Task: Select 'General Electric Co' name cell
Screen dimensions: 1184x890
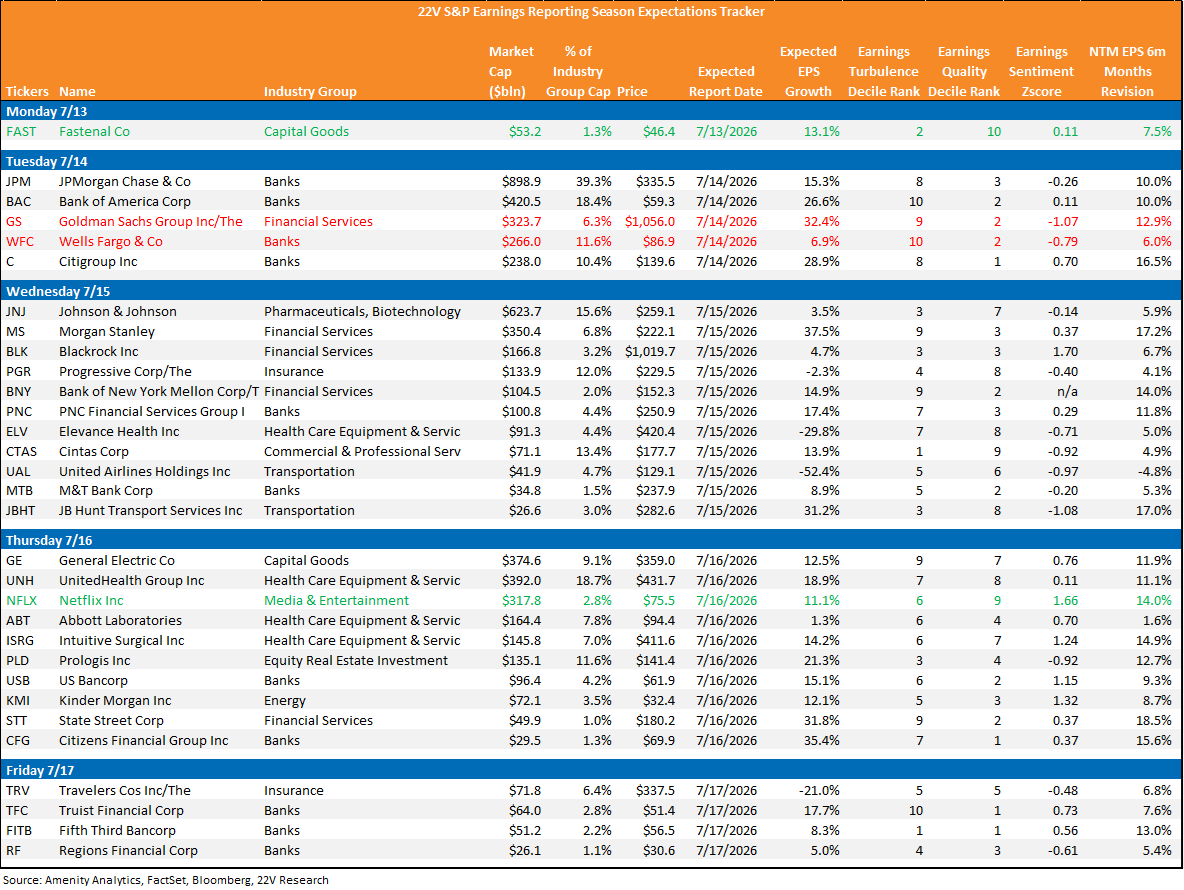Action: (x=117, y=561)
